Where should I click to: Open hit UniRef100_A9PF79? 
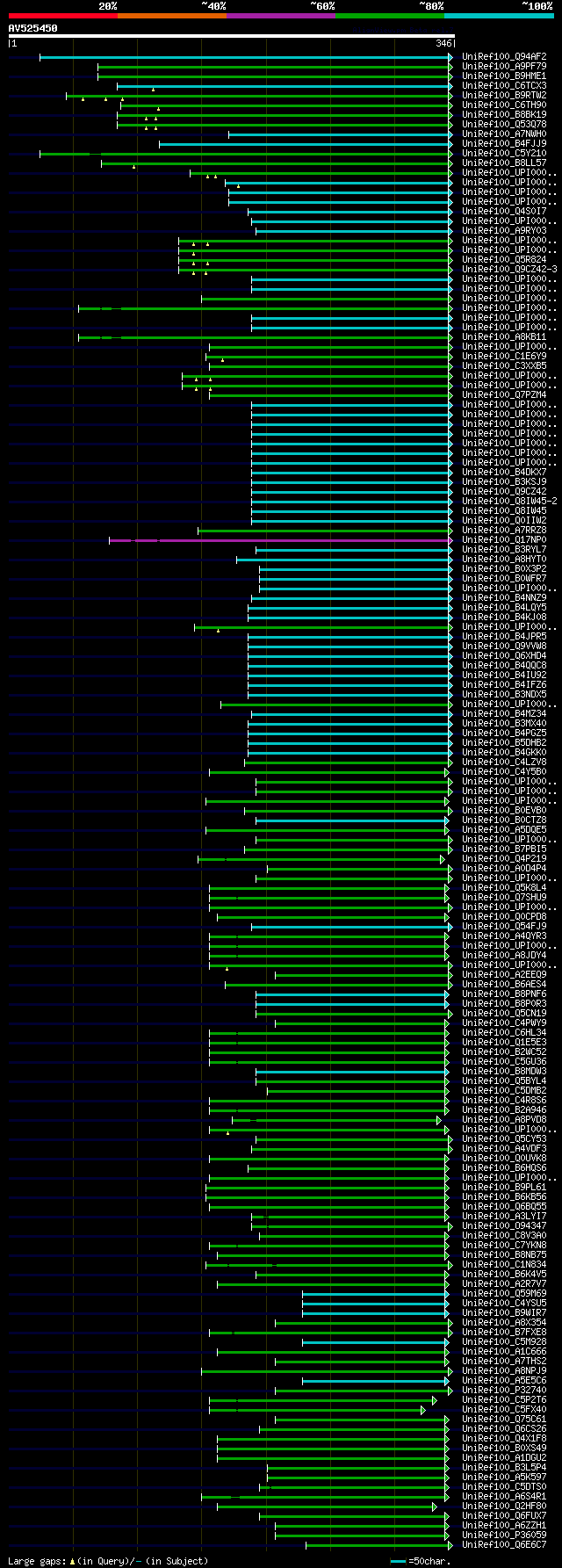pyautogui.click(x=504, y=67)
